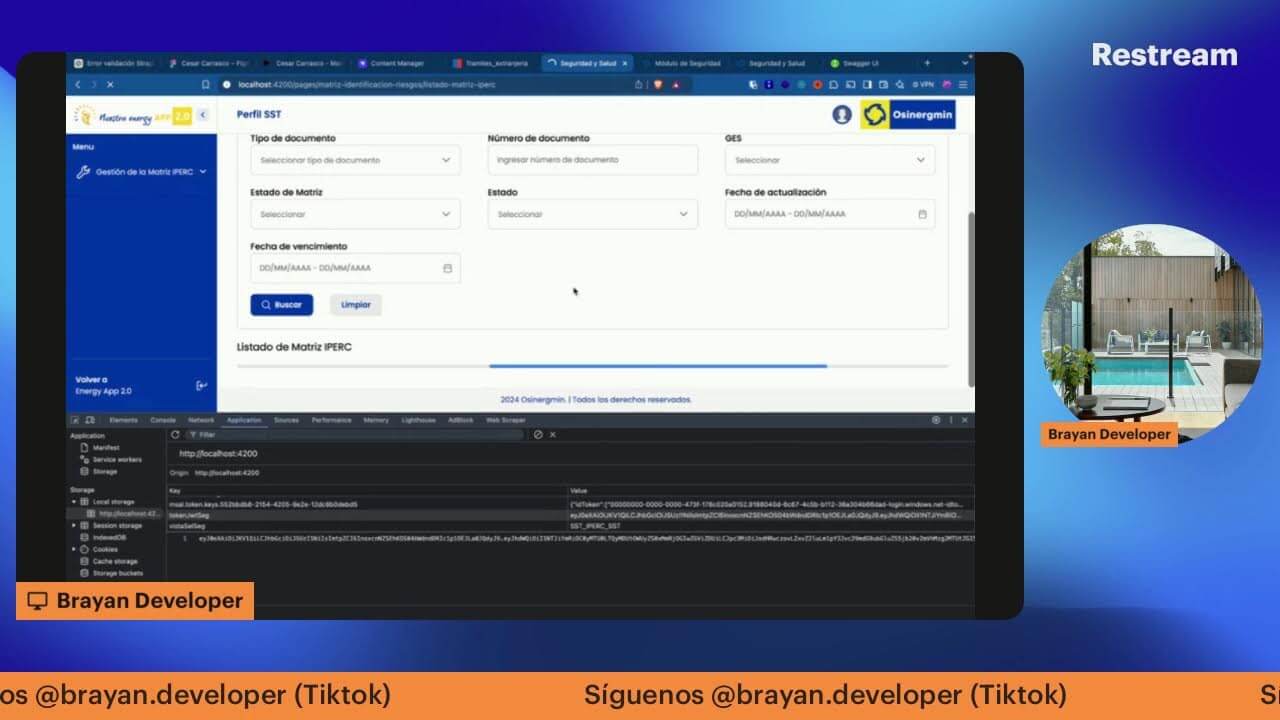1280x720 pixels.
Task: Open the Tipo de documento dropdown
Action: coord(355,160)
